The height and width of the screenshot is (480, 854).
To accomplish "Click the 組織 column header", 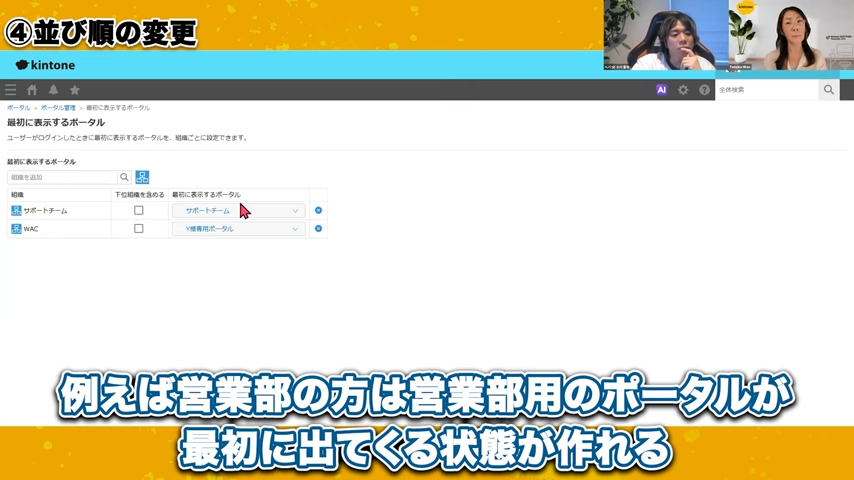I will pos(17,195).
